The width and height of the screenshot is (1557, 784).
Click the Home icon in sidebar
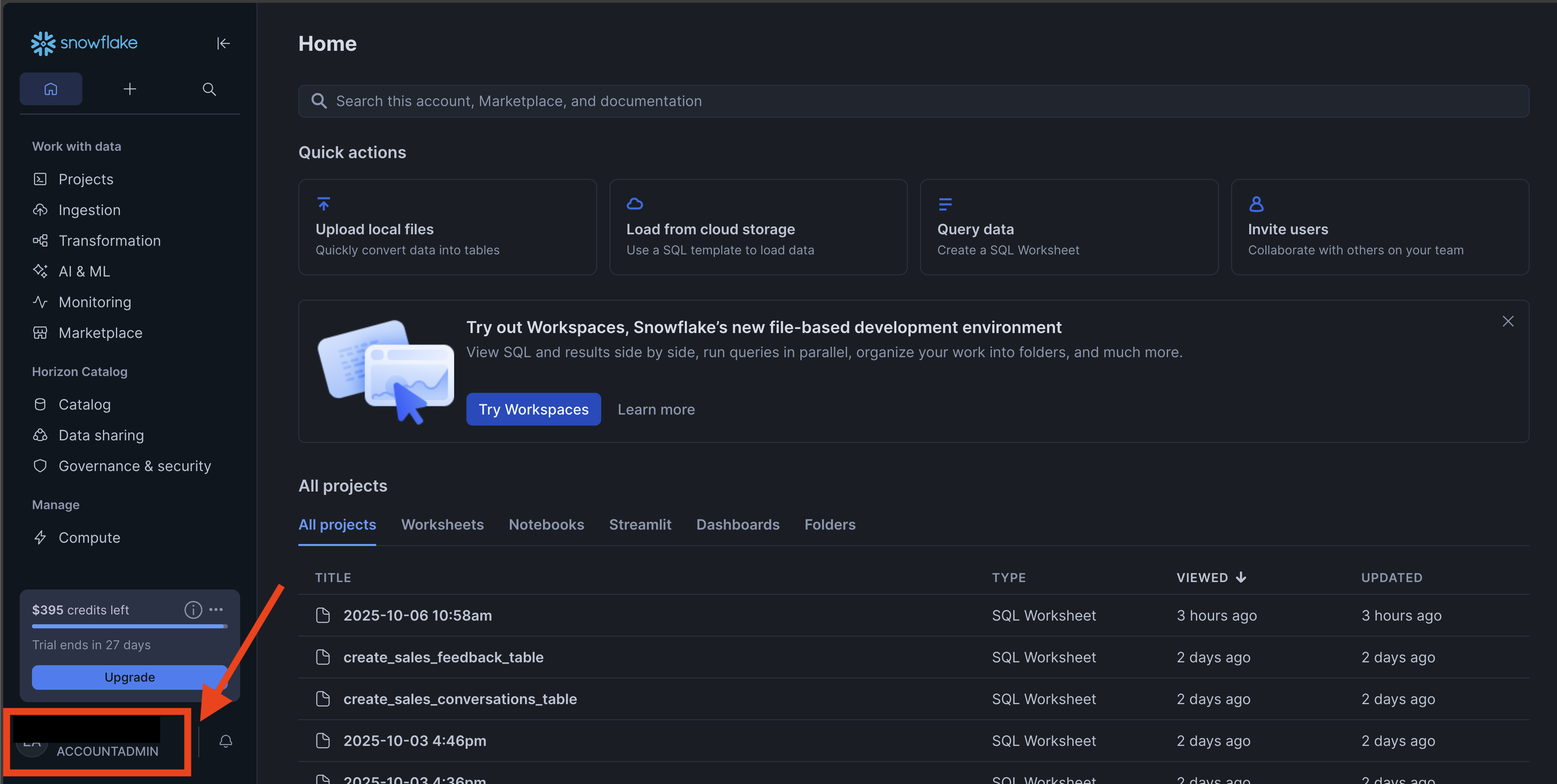(x=51, y=89)
